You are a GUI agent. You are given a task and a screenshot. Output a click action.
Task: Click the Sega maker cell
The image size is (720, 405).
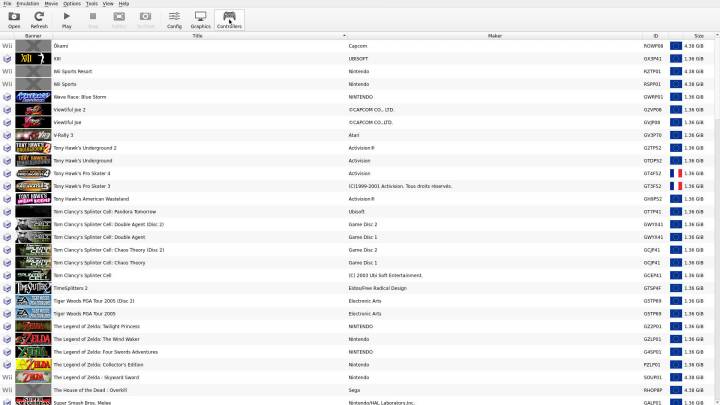click(354, 390)
